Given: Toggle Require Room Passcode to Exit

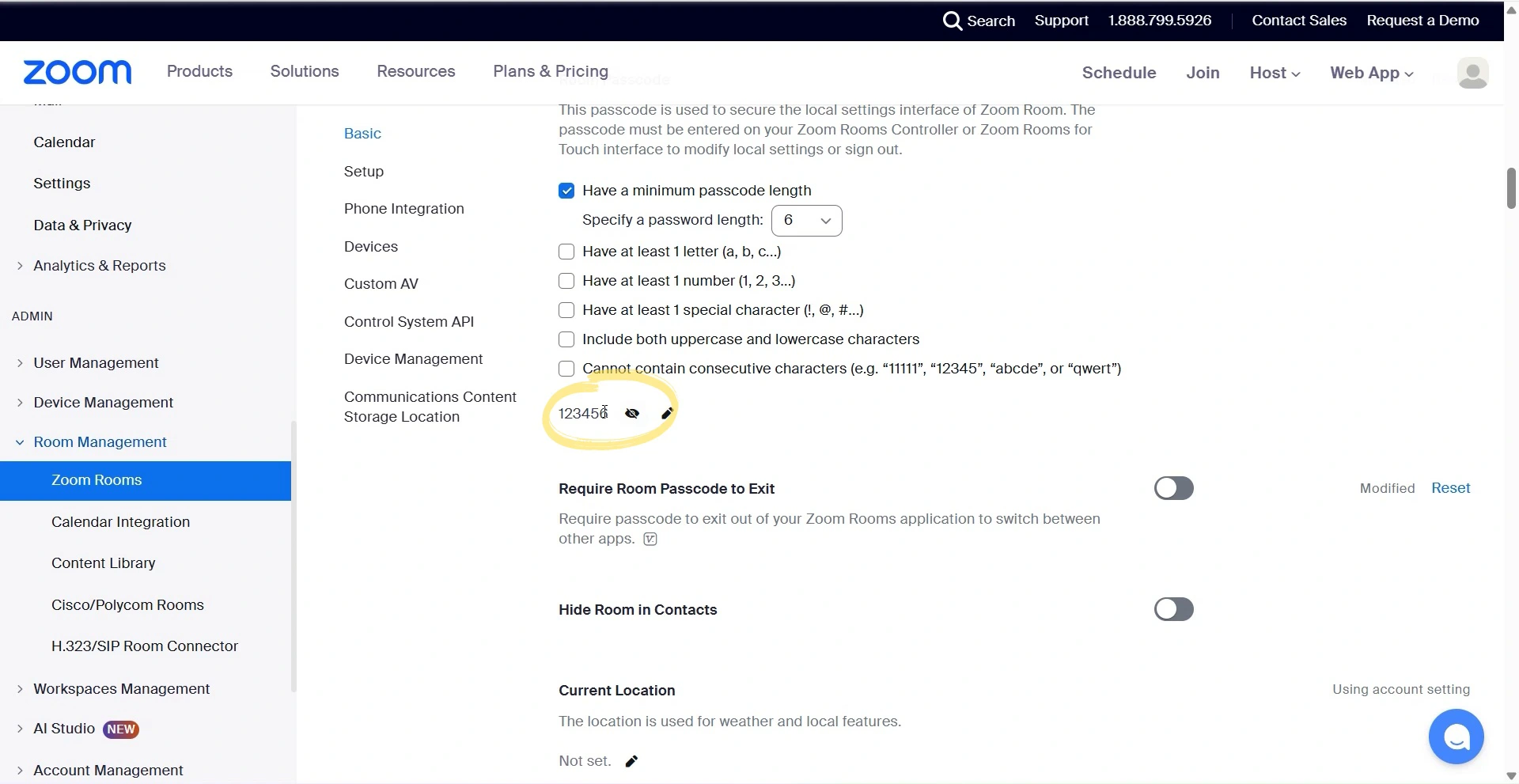Looking at the screenshot, I should click(x=1173, y=488).
